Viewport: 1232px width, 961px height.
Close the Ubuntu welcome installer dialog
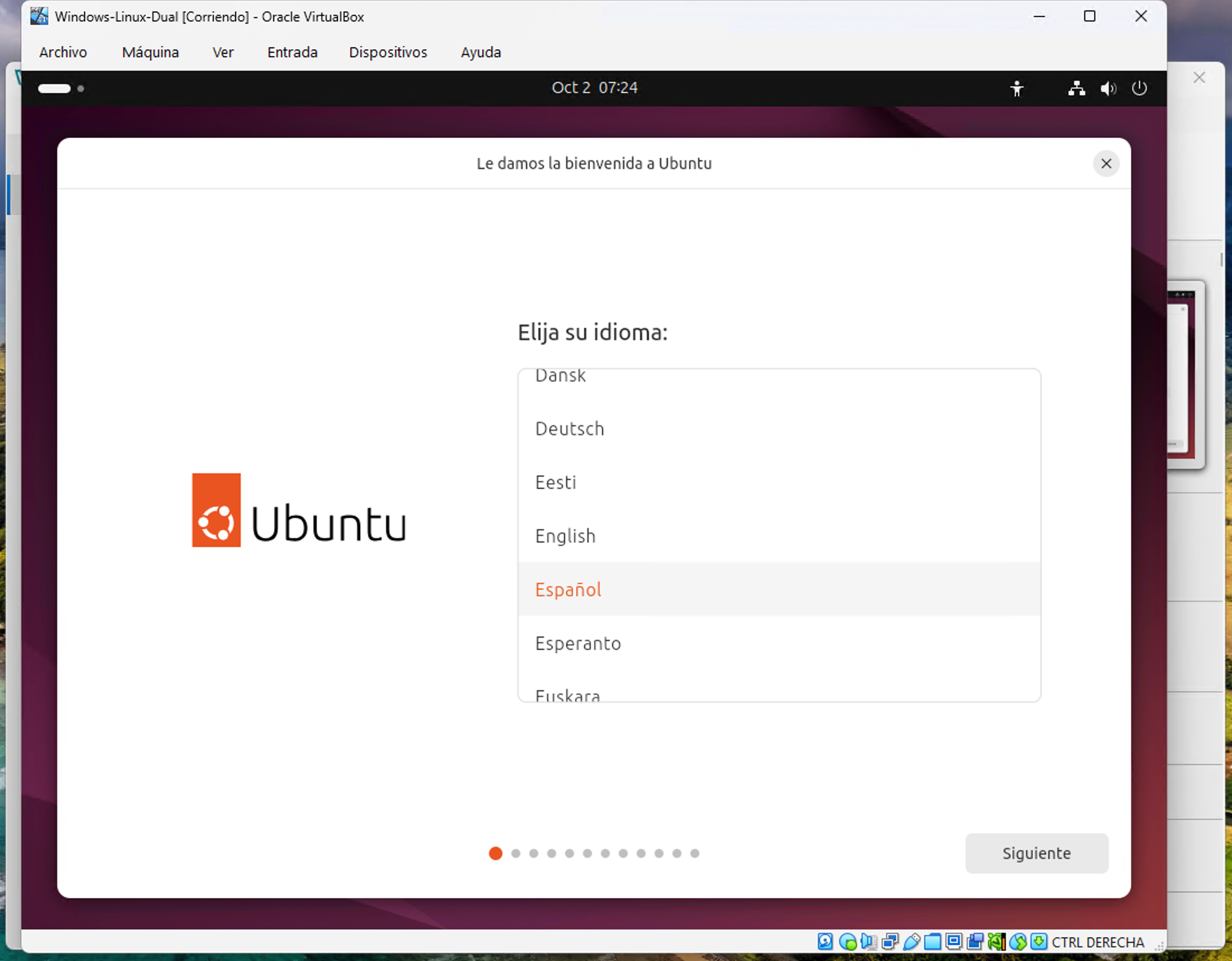1106,163
